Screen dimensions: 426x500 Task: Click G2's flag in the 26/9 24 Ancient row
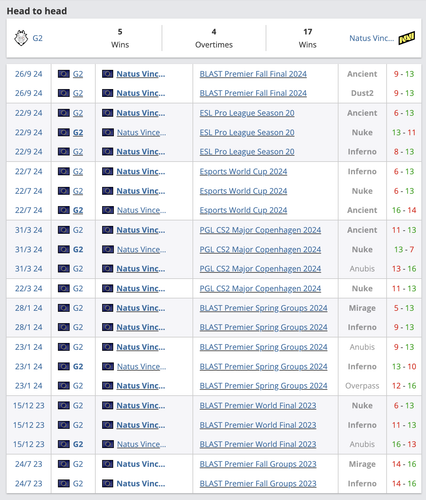point(64,74)
